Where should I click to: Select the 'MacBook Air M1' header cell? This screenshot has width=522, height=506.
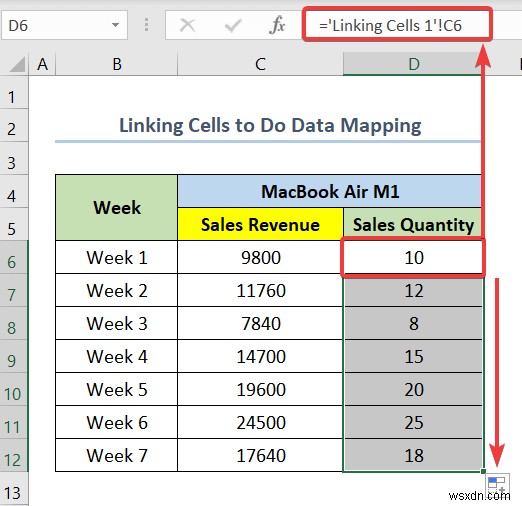(x=330, y=191)
